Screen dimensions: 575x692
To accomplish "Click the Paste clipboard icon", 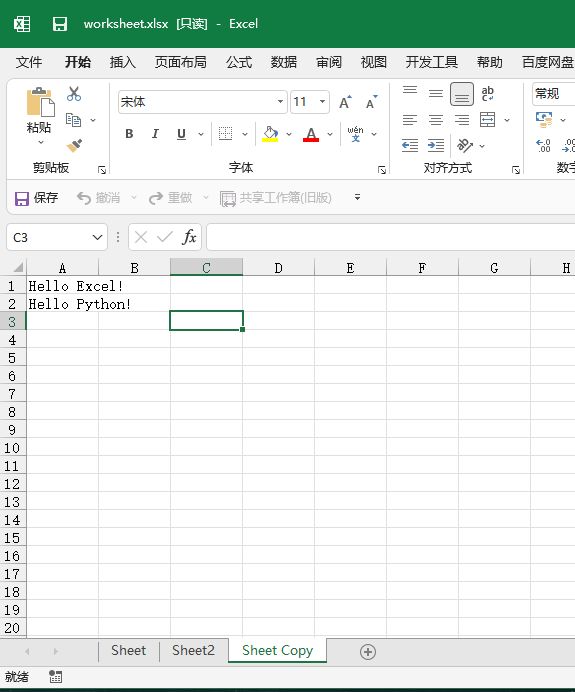I will click(40, 102).
